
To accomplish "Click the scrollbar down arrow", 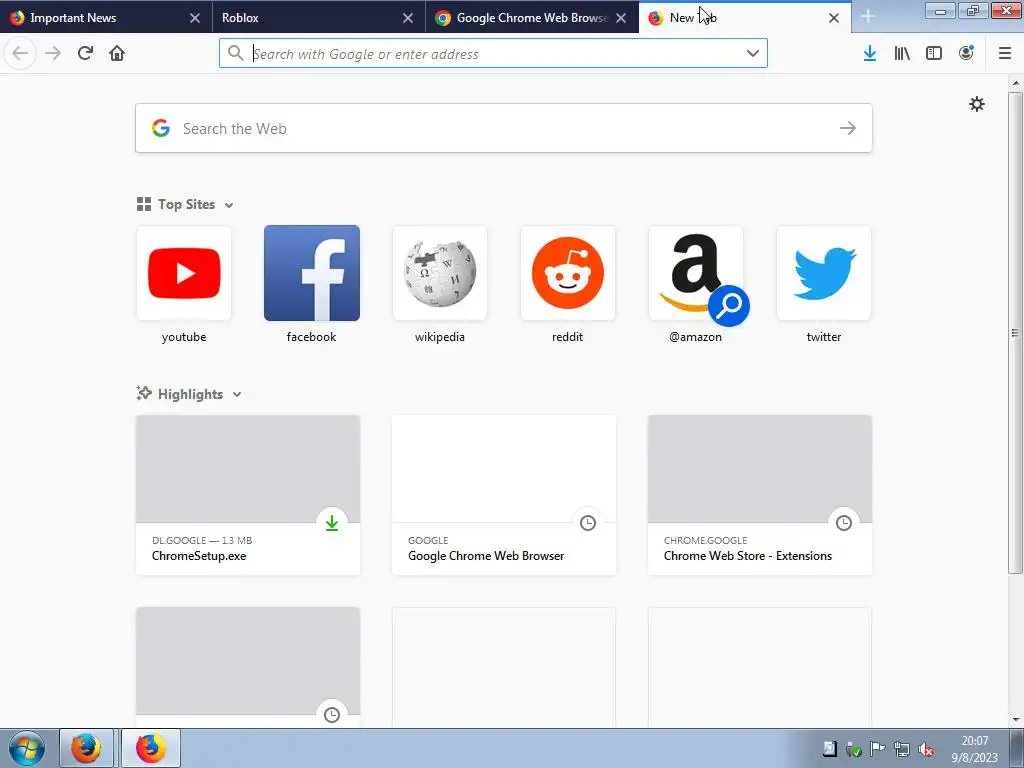I will click(x=1015, y=720).
